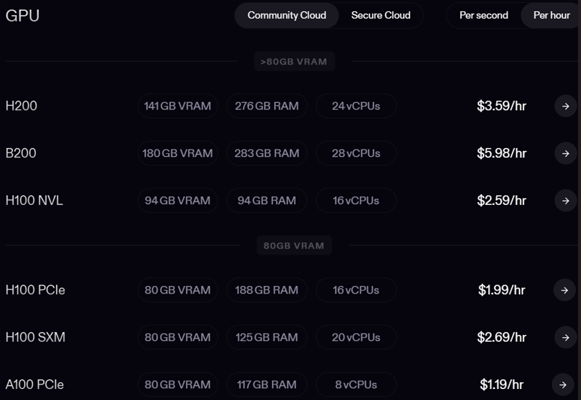This screenshot has height=400, width=581.
Task: Click the 117 GB RAM badge
Action: tap(267, 385)
